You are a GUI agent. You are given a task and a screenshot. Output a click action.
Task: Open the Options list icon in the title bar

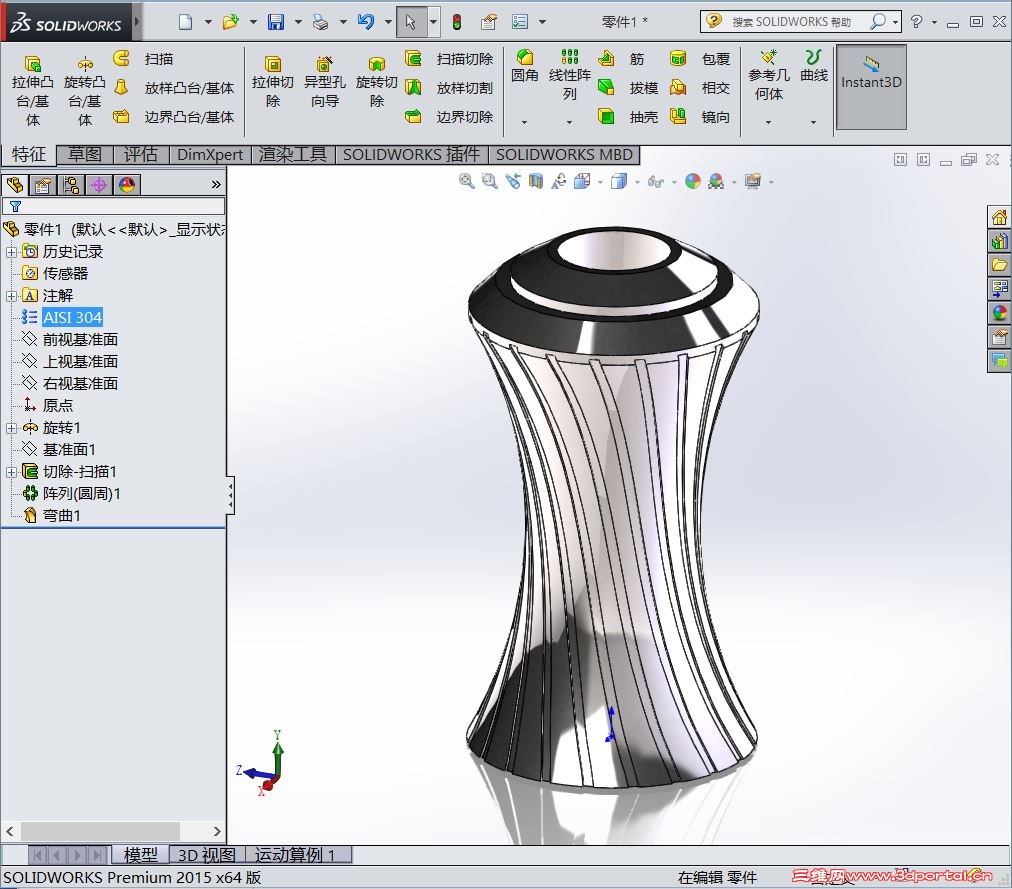(x=520, y=22)
